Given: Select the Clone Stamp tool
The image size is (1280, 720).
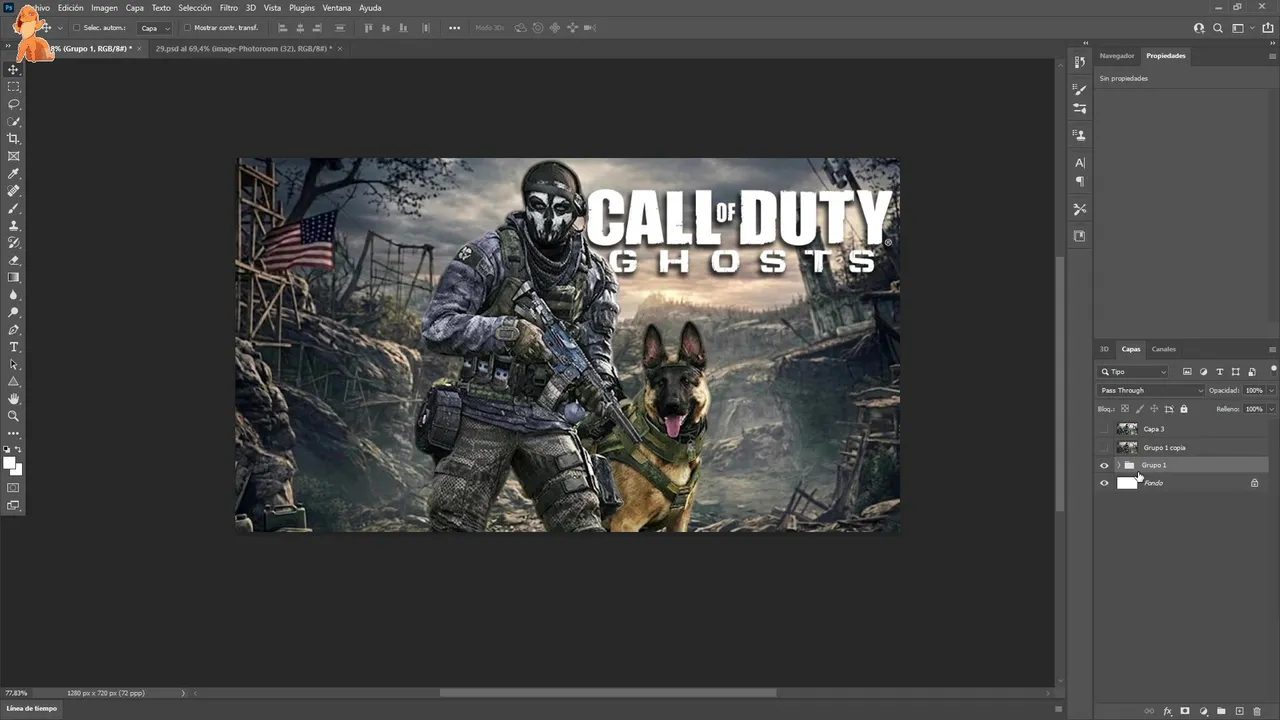Looking at the screenshot, I should point(14,226).
